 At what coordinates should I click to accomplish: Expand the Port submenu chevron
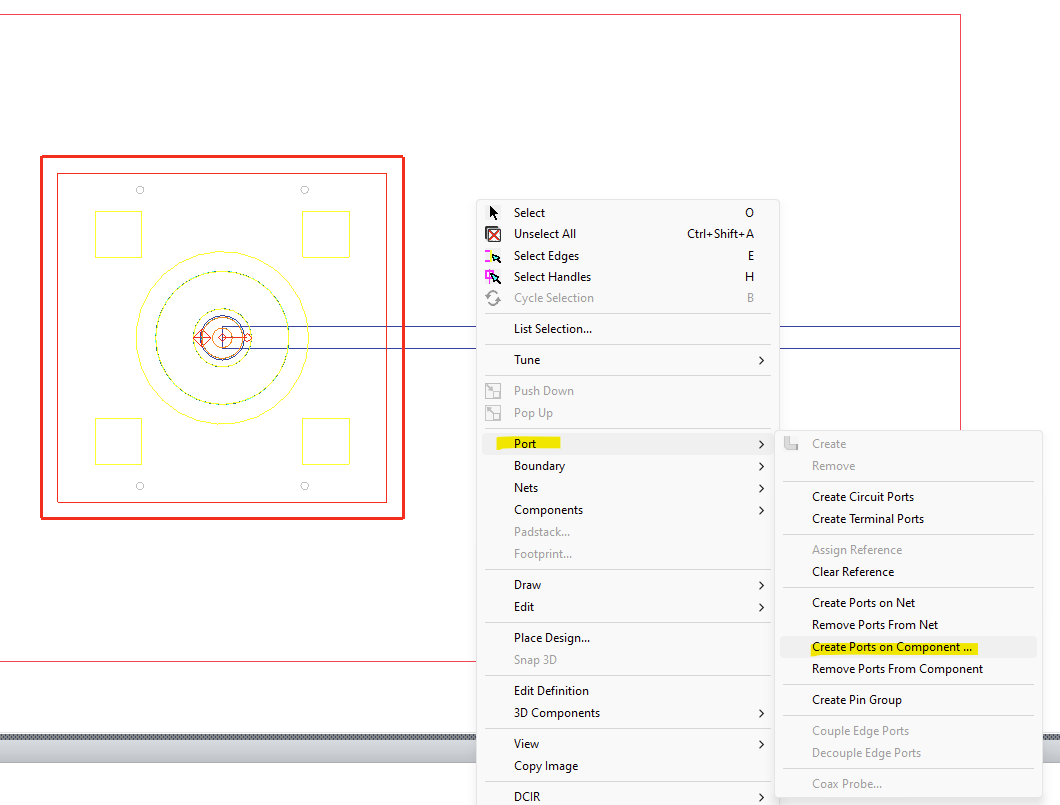click(761, 443)
